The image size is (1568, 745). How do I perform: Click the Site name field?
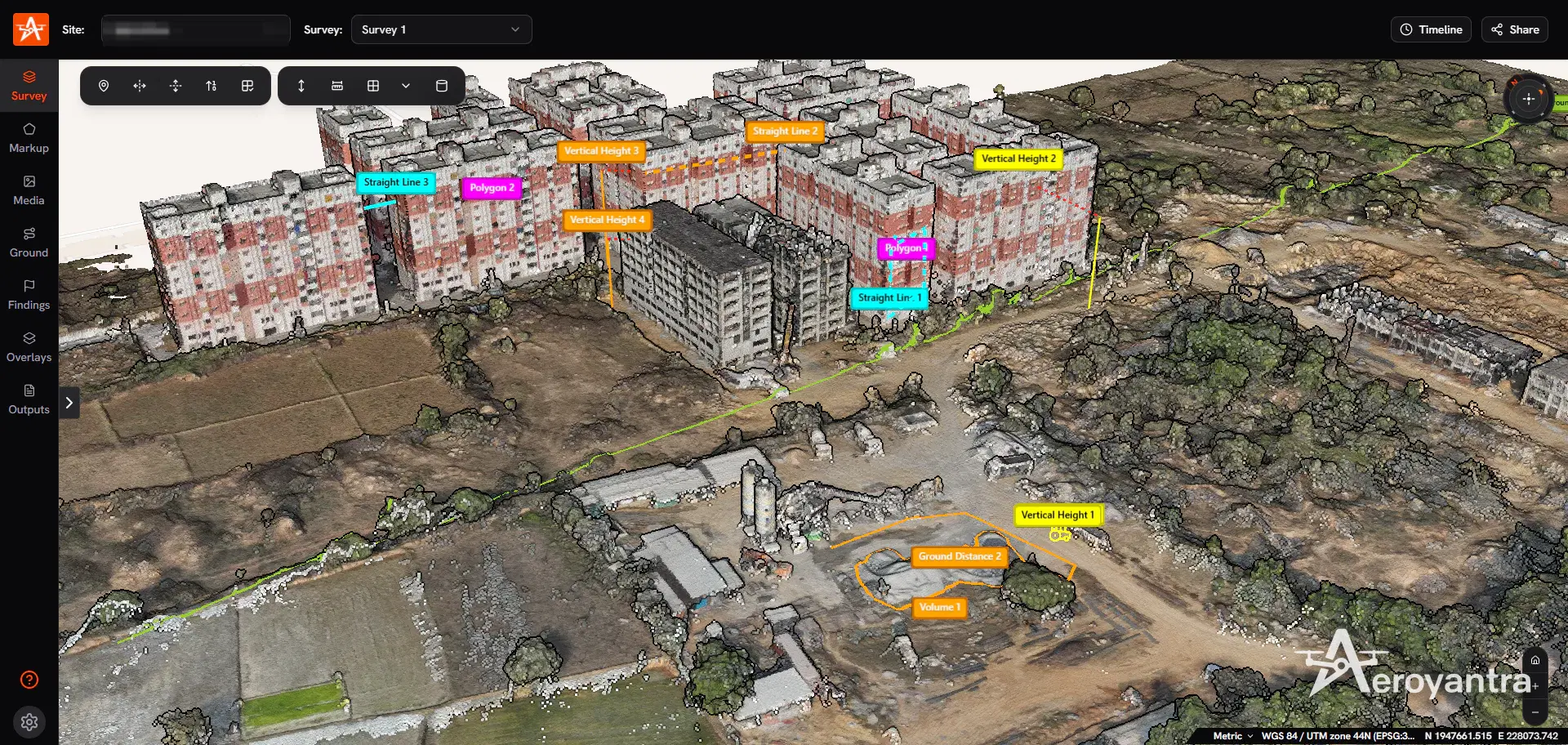196,29
